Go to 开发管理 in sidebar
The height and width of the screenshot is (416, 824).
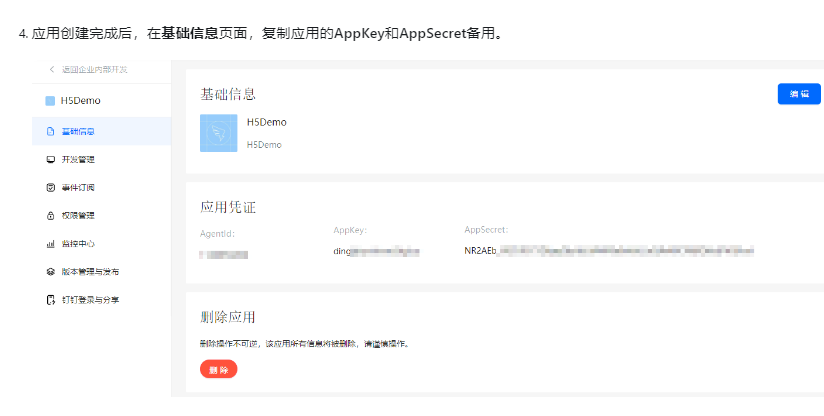(78, 160)
